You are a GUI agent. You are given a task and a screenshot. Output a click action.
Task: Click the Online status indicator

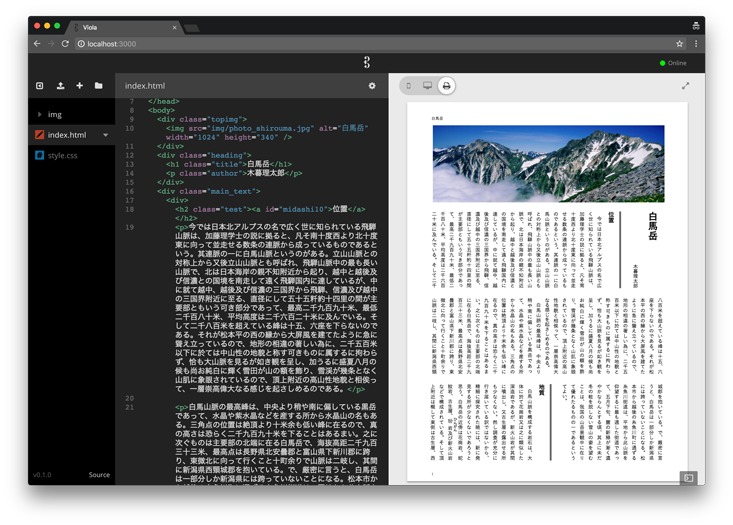tap(673, 63)
